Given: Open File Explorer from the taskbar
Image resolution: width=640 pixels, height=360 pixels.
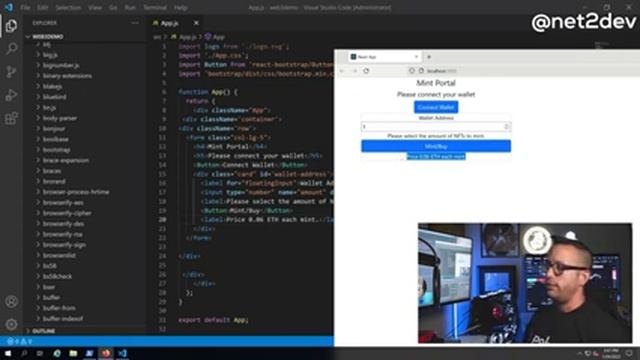Looking at the screenshot, I should coord(73,353).
